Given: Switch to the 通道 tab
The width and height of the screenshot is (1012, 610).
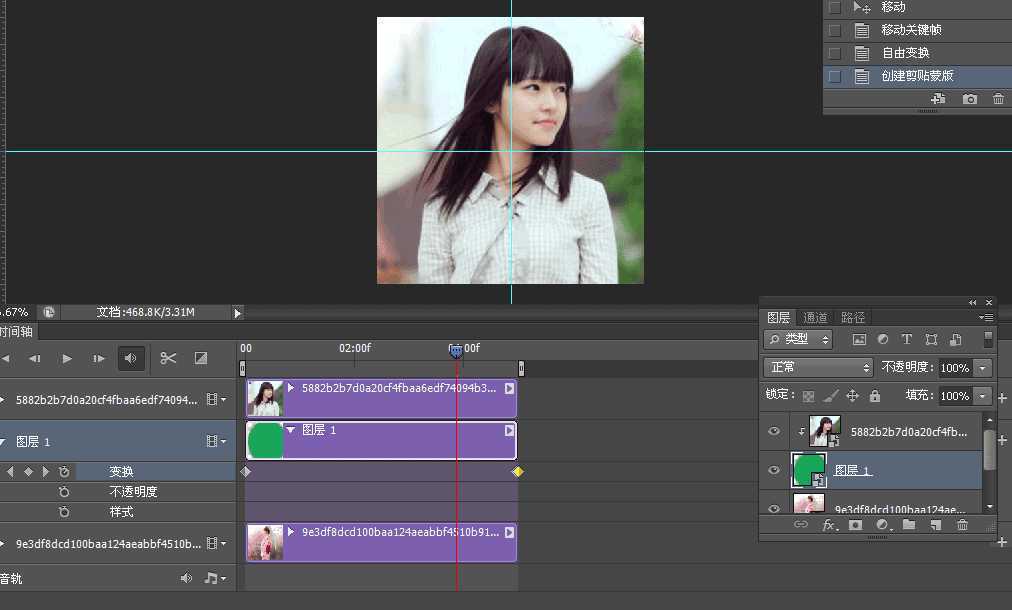Looking at the screenshot, I should pyautogui.click(x=815, y=317).
